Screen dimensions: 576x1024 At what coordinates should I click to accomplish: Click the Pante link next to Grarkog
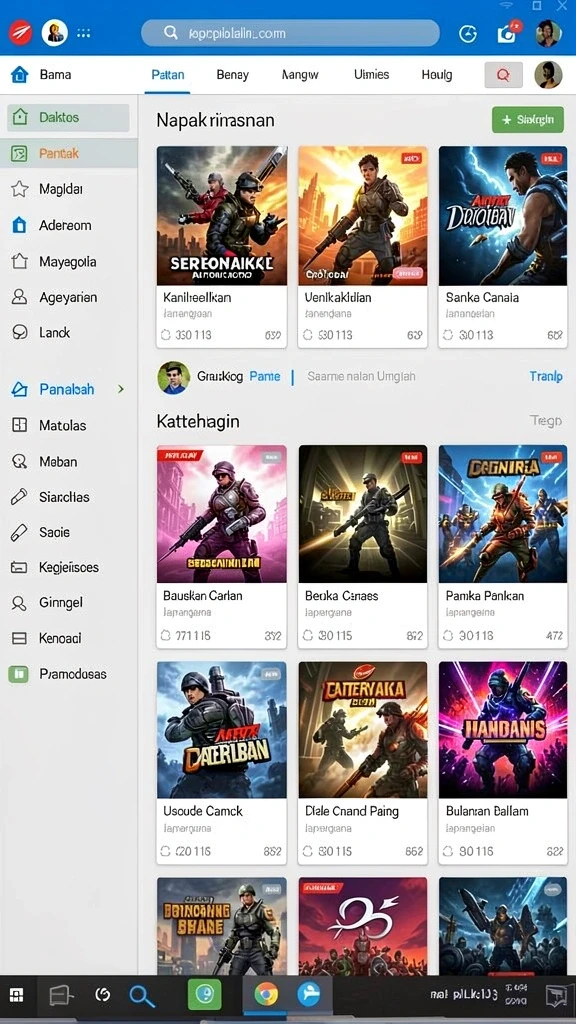265,376
